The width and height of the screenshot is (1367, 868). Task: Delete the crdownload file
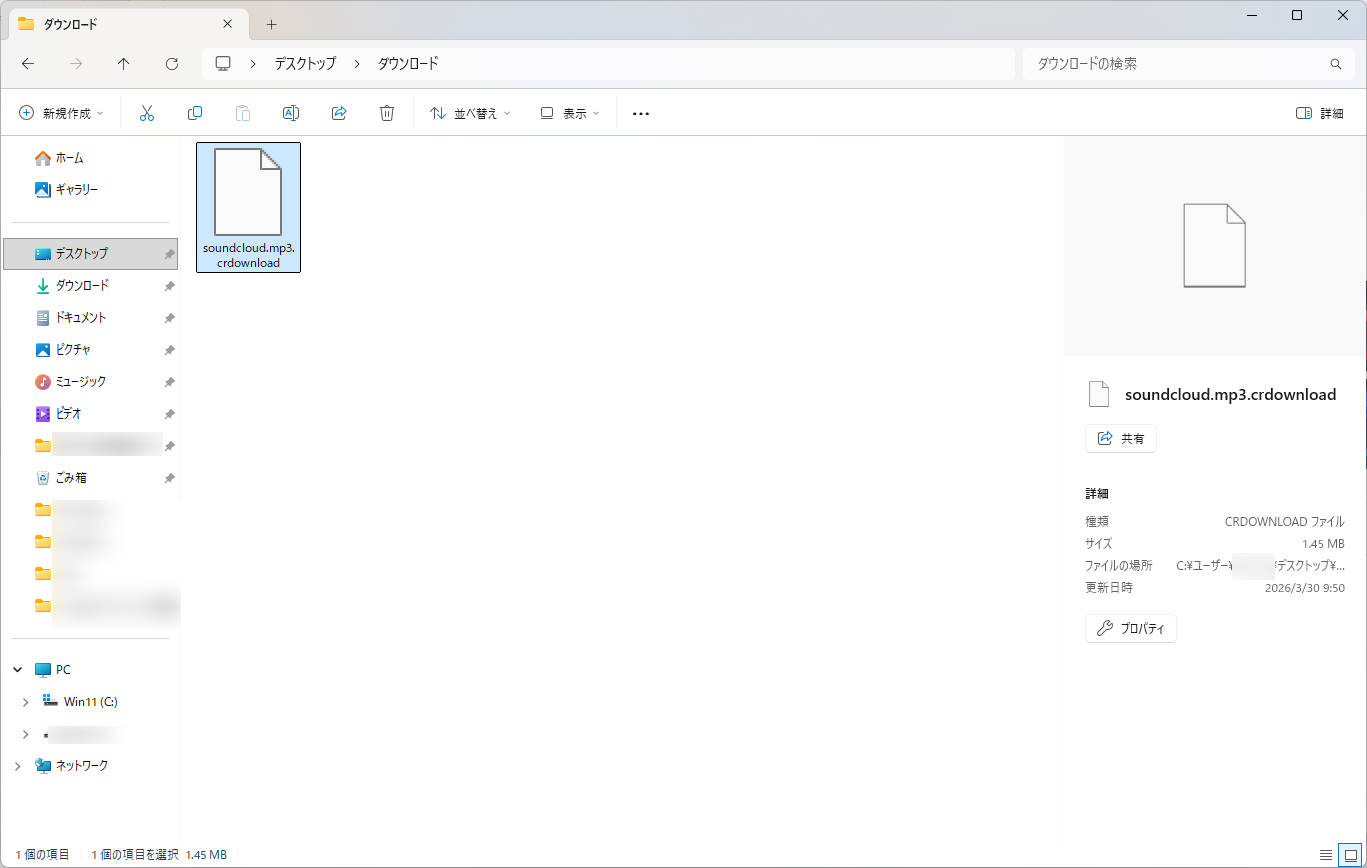(x=387, y=112)
